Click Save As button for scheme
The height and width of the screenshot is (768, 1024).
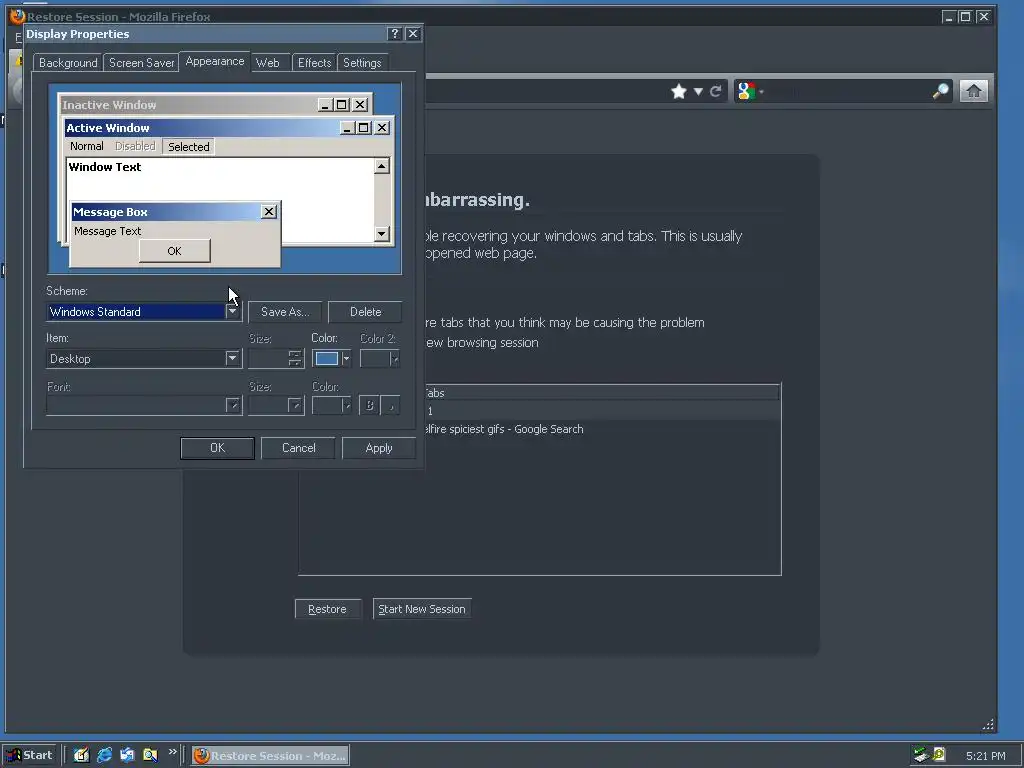285,312
